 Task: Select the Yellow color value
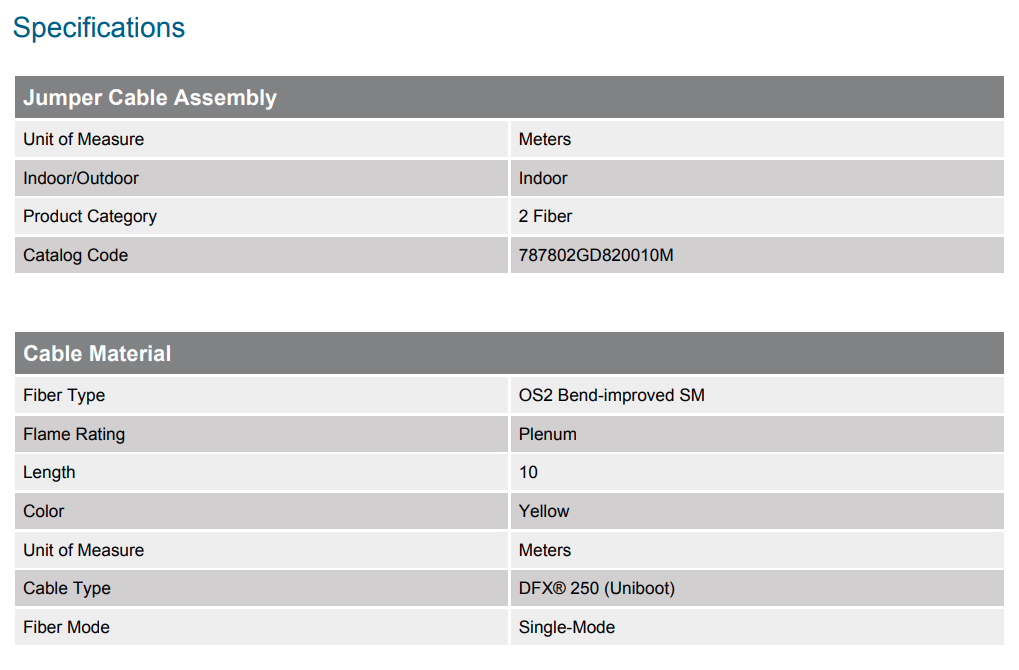(x=544, y=511)
